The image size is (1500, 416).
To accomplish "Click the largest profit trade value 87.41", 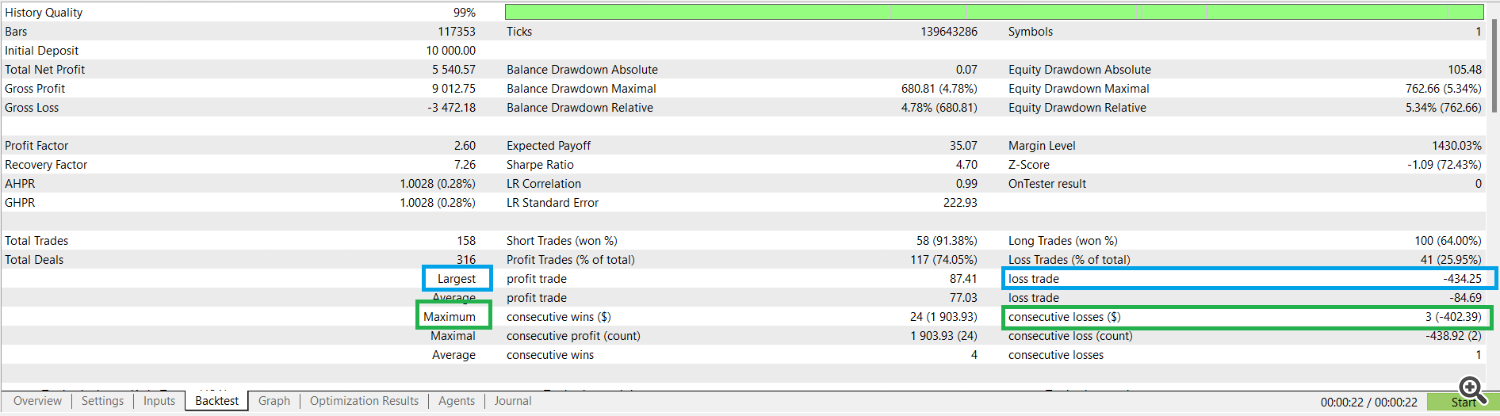I will 964,279.
